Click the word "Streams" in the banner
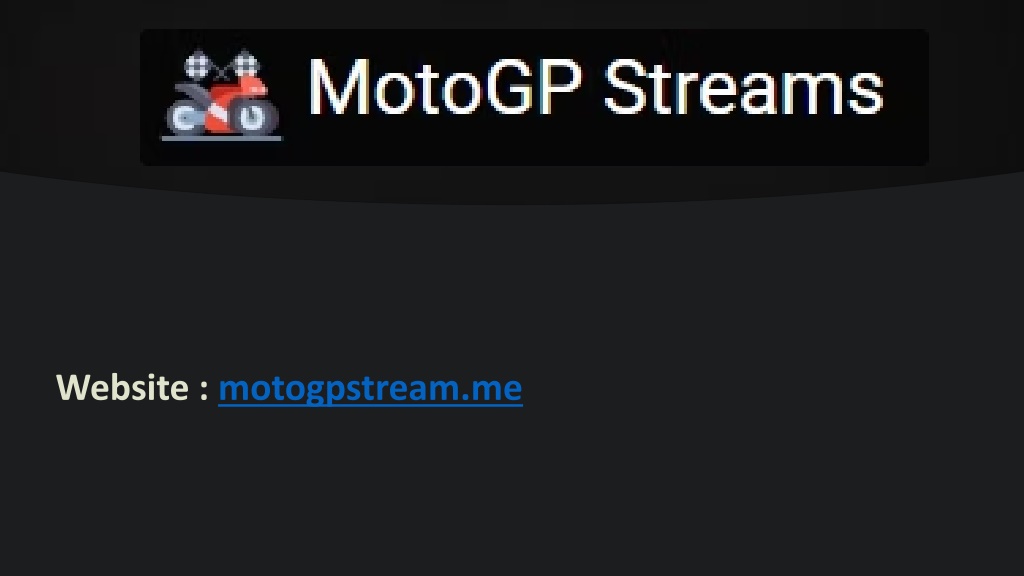Viewport: 1024px width, 576px height. 743,87
